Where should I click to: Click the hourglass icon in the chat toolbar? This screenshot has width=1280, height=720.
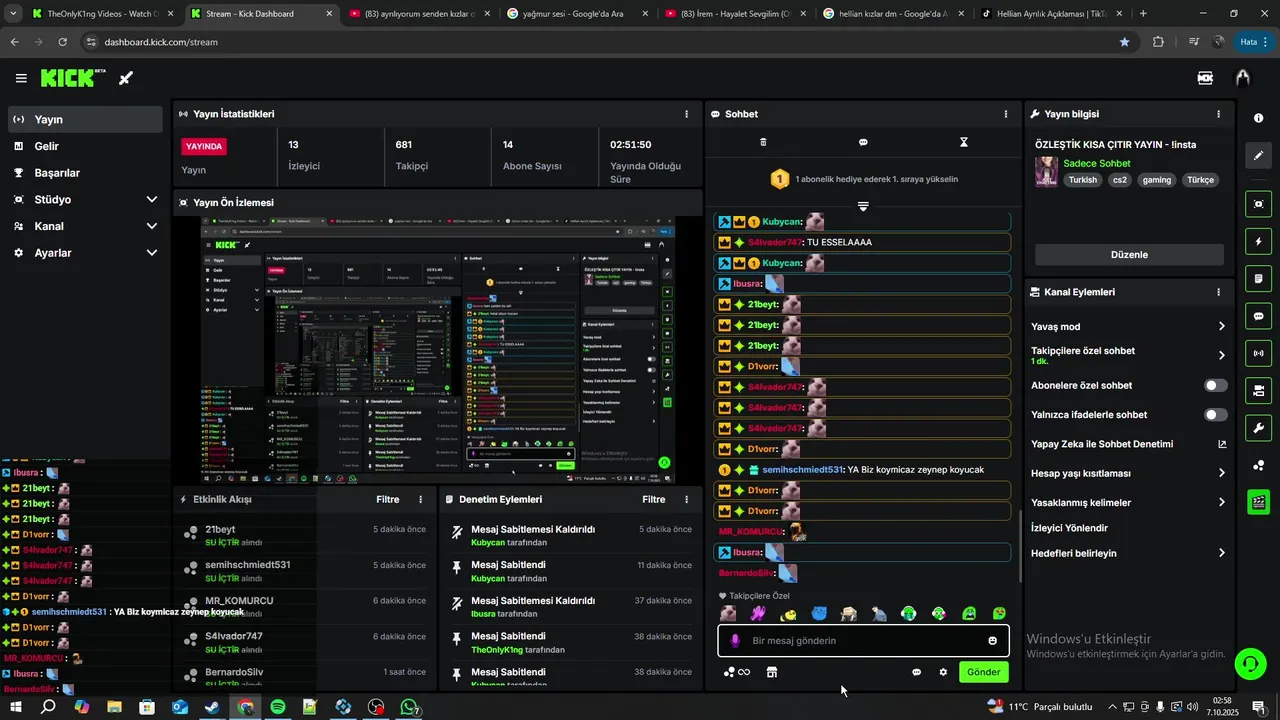click(964, 142)
